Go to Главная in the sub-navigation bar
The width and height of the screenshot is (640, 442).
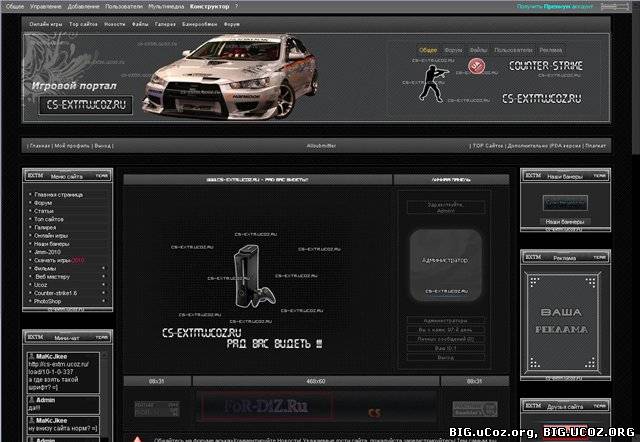40,146
